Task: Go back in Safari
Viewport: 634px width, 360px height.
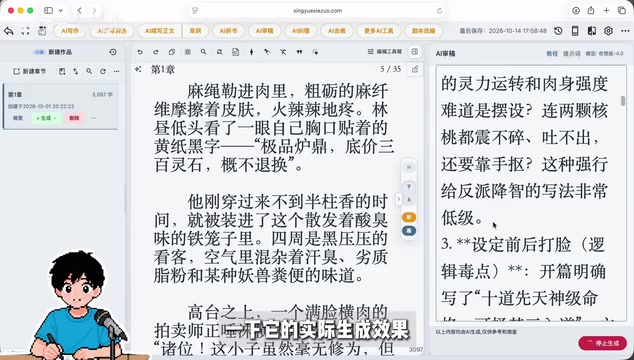Action: point(80,11)
